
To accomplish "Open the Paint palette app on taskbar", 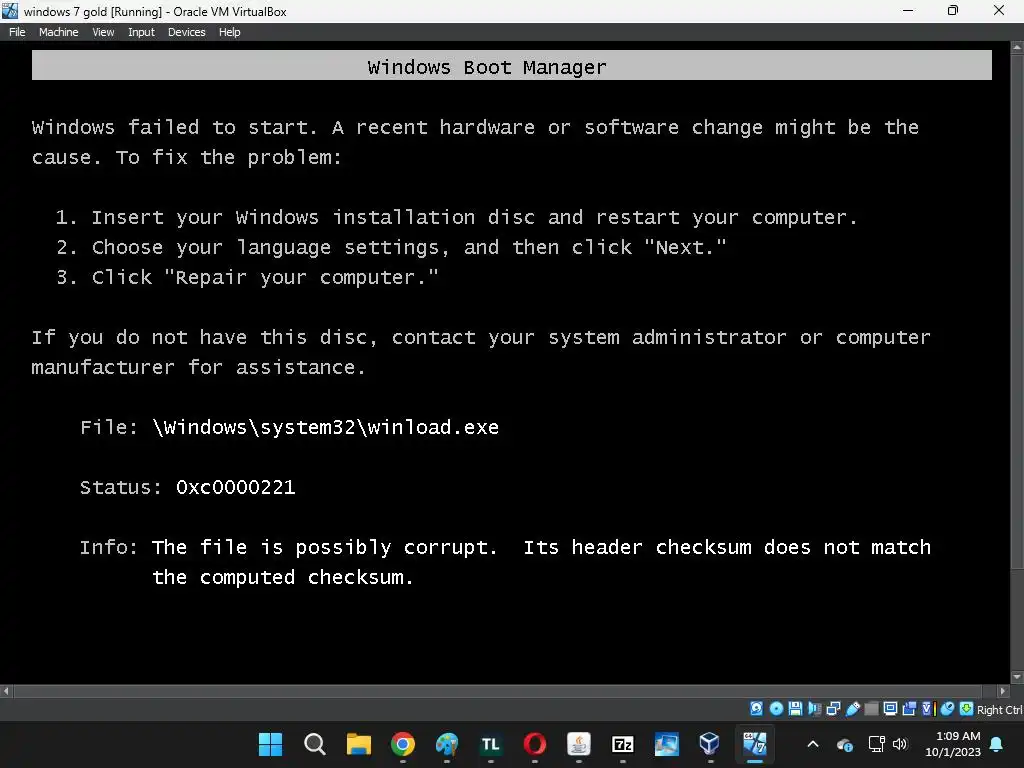I will tap(447, 743).
